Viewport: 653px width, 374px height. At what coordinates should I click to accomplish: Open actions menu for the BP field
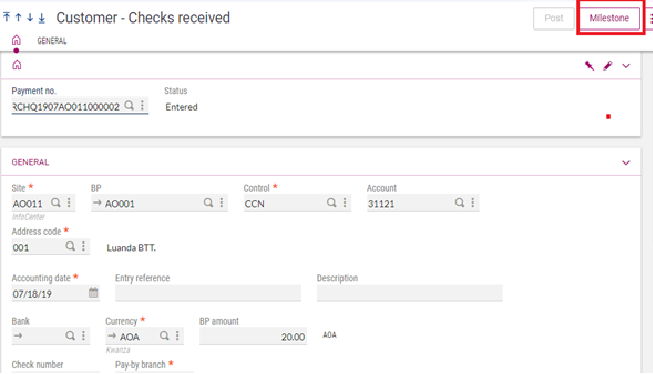(x=222, y=203)
